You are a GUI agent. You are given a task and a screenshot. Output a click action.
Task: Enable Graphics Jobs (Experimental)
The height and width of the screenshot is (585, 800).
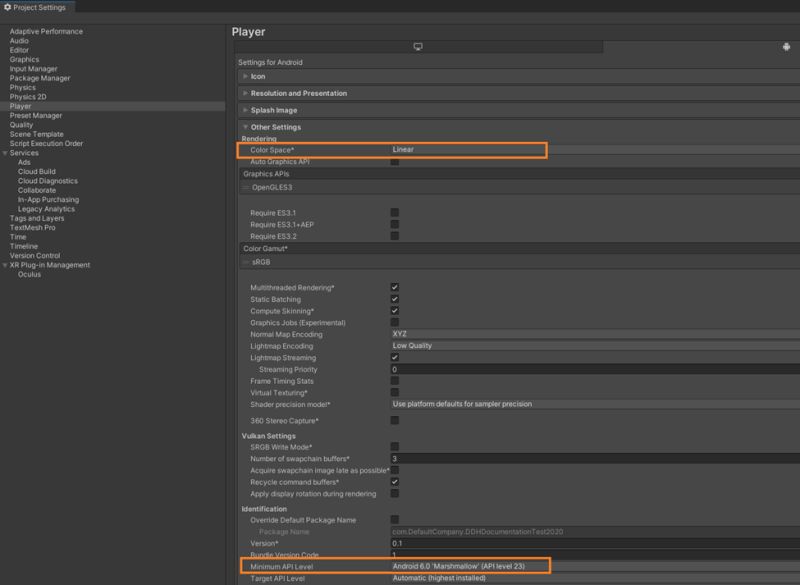(x=393, y=324)
